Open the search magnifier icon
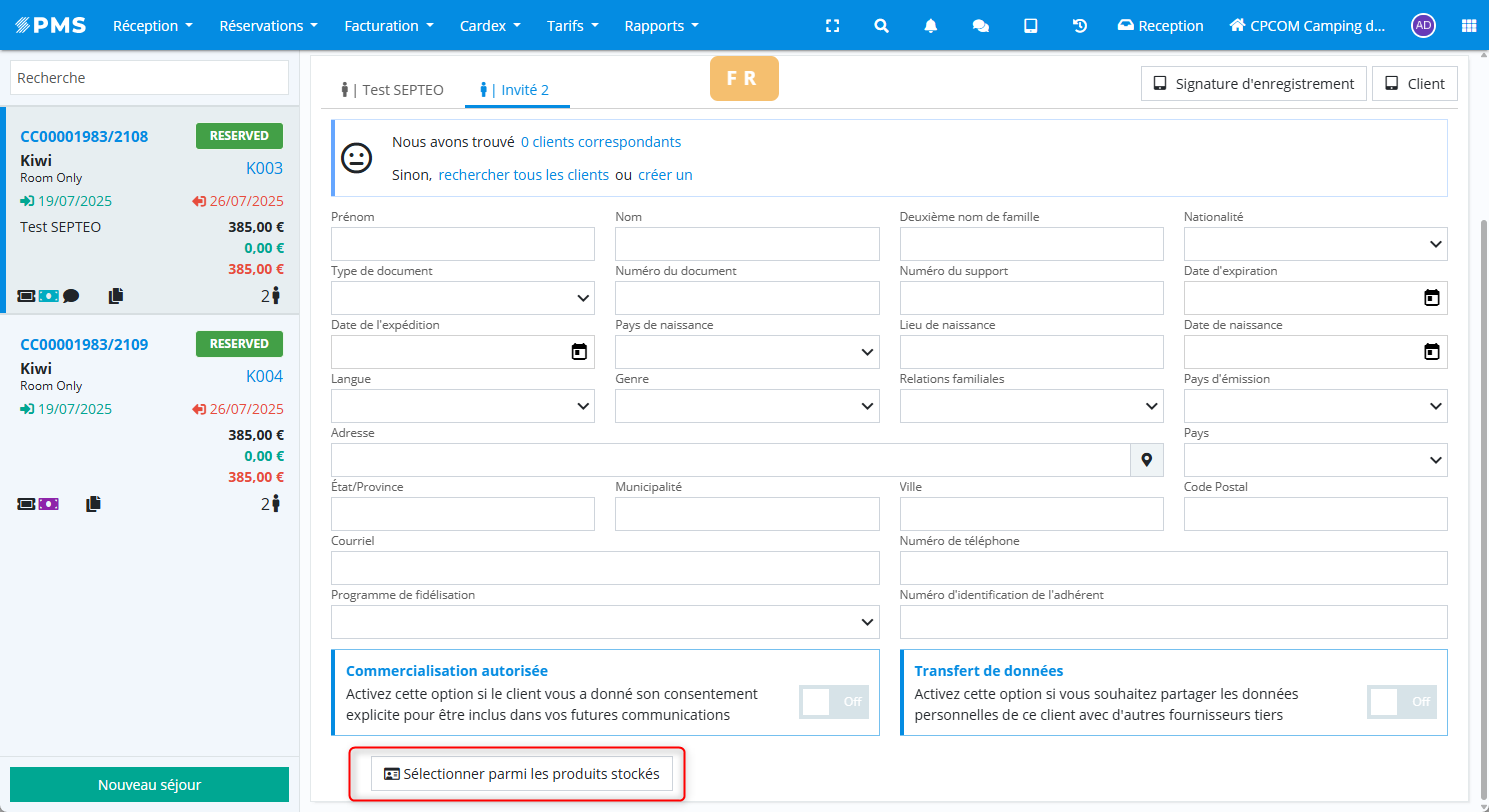Screen dimensions: 1489x812 pyautogui.click(x=881, y=26)
